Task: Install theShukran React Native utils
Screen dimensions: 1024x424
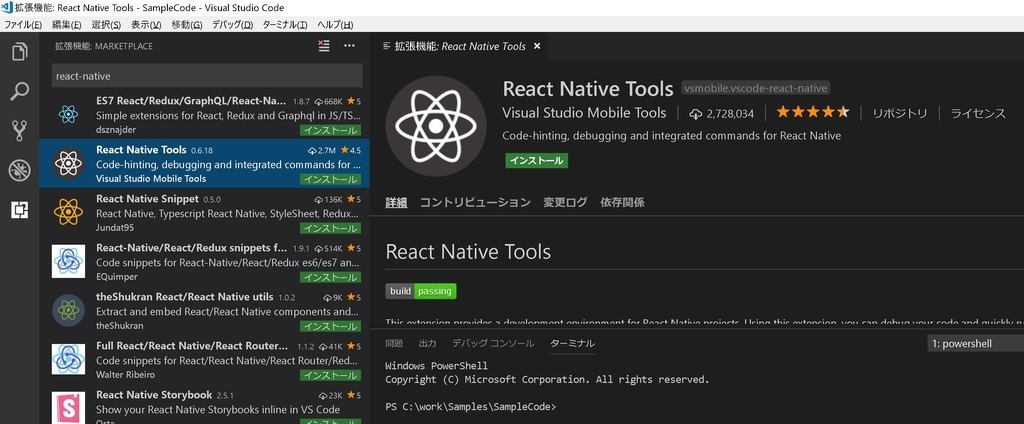Action: 330,326
